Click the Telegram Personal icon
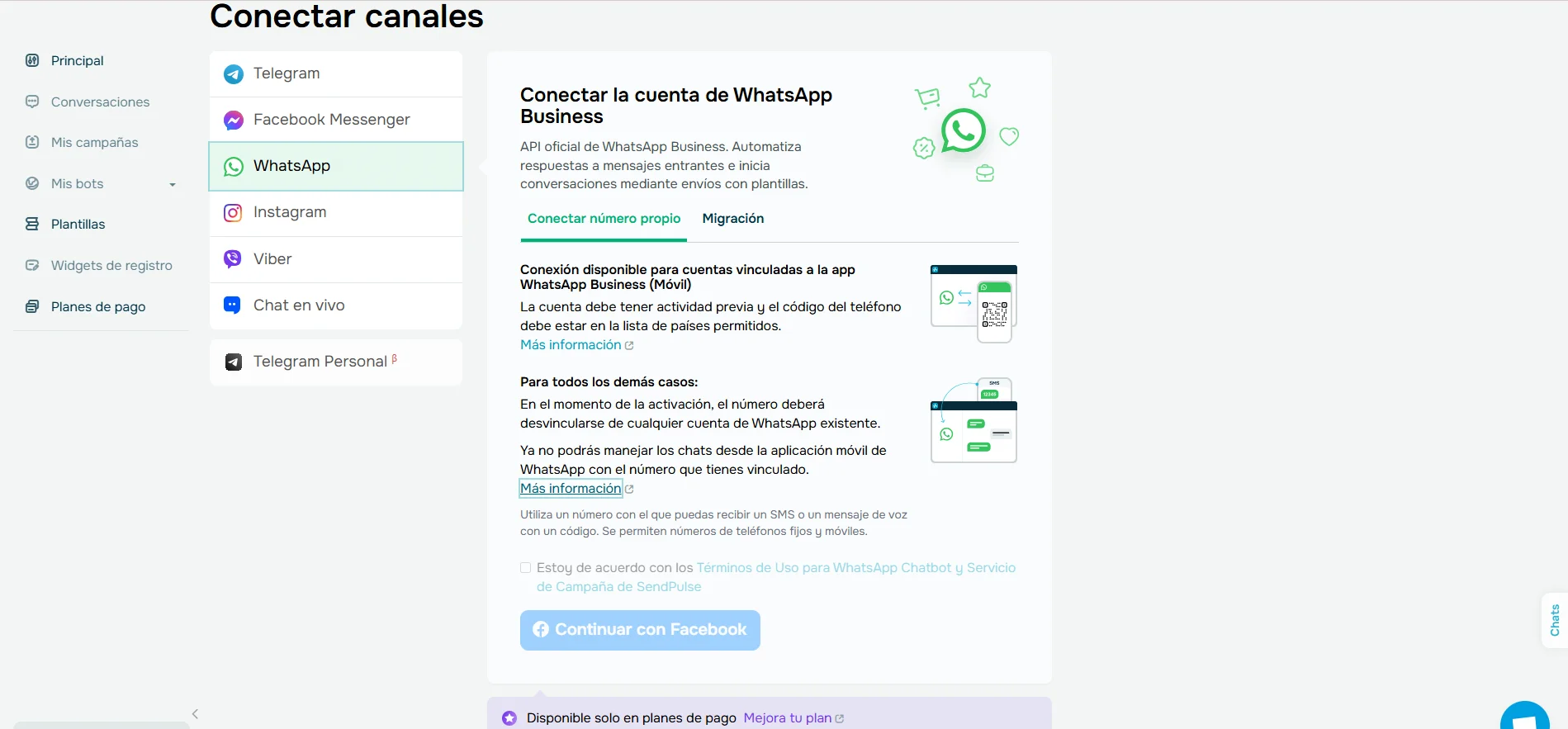The image size is (1568, 729). point(234,362)
